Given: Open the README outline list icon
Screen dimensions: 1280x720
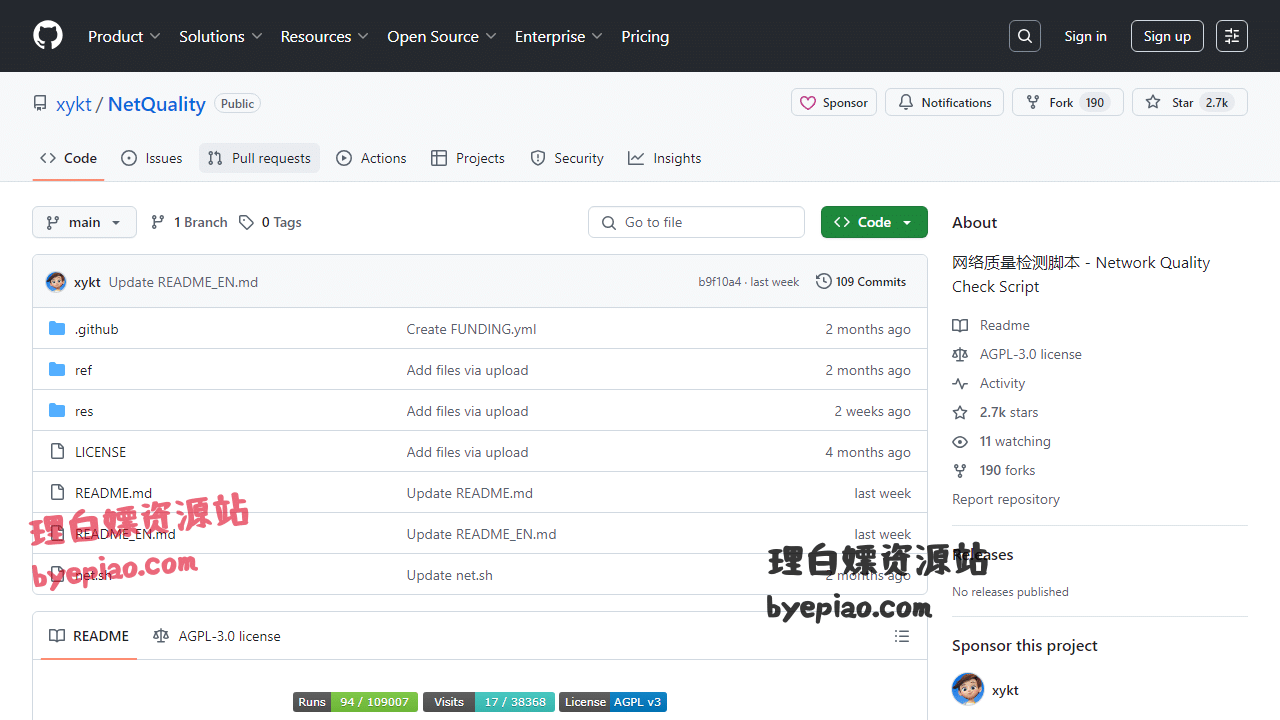Looking at the screenshot, I should point(902,636).
